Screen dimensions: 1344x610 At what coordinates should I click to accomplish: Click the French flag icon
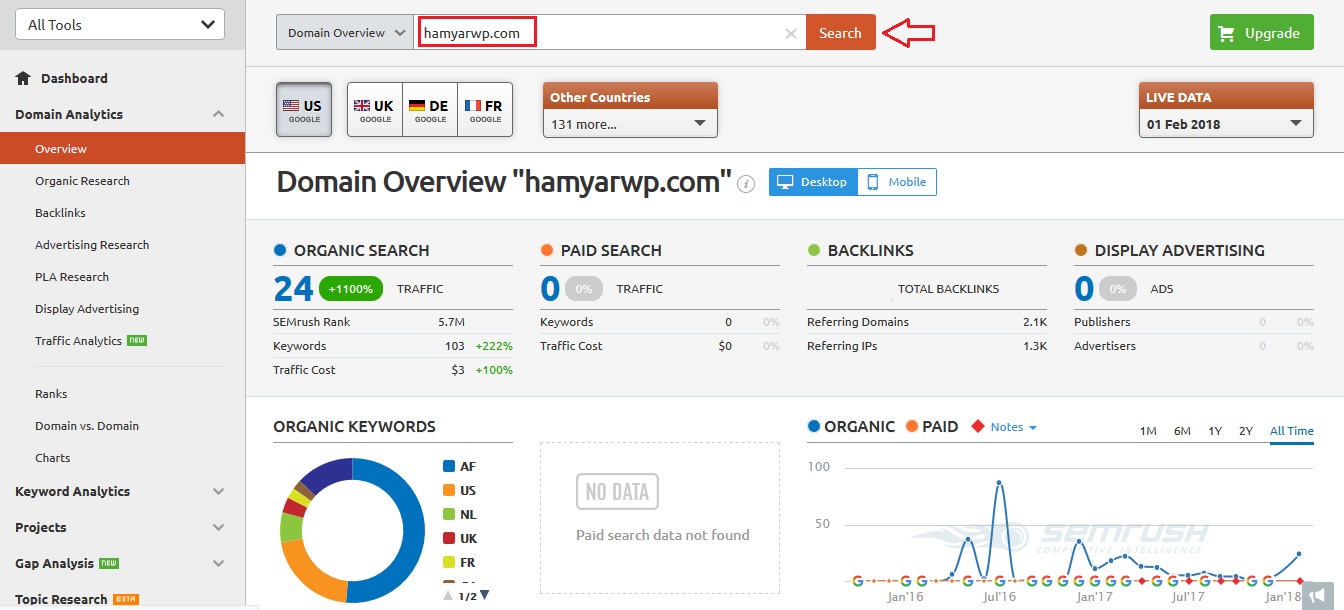[473, 105]
